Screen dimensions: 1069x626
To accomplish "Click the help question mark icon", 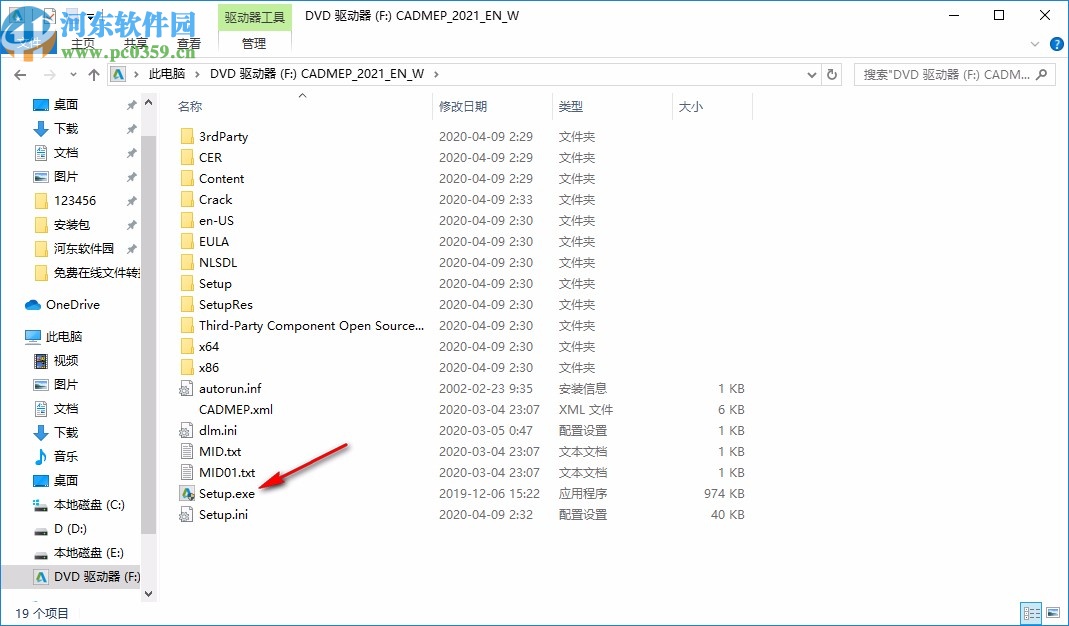I will point(1057,43).
